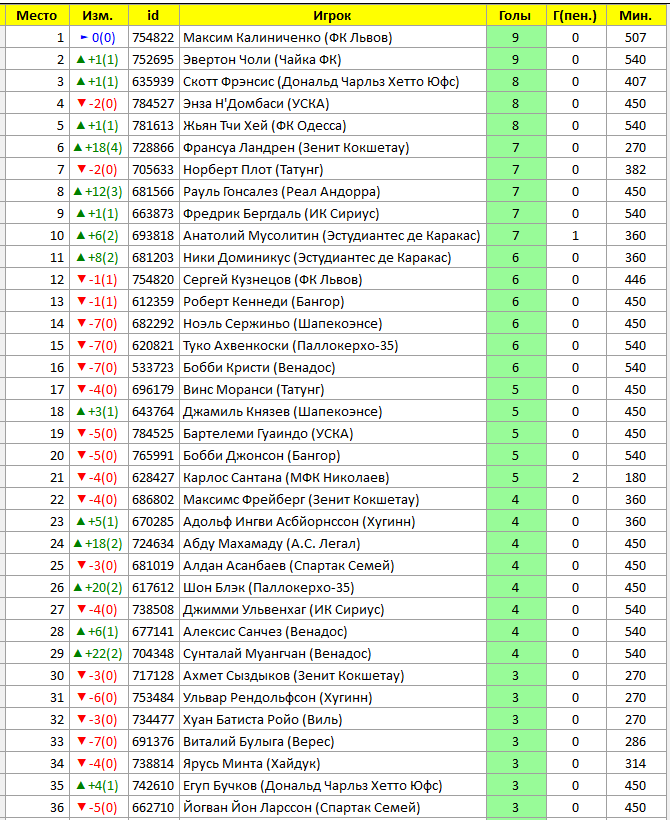670x820 pixels.
Task: Click the cell 'Хуан Батиста Ройо (Виль)'
Action: (333, 719)
